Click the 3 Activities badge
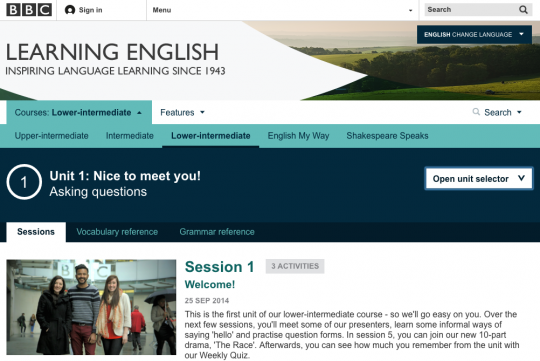 click(x=295, y=266)
